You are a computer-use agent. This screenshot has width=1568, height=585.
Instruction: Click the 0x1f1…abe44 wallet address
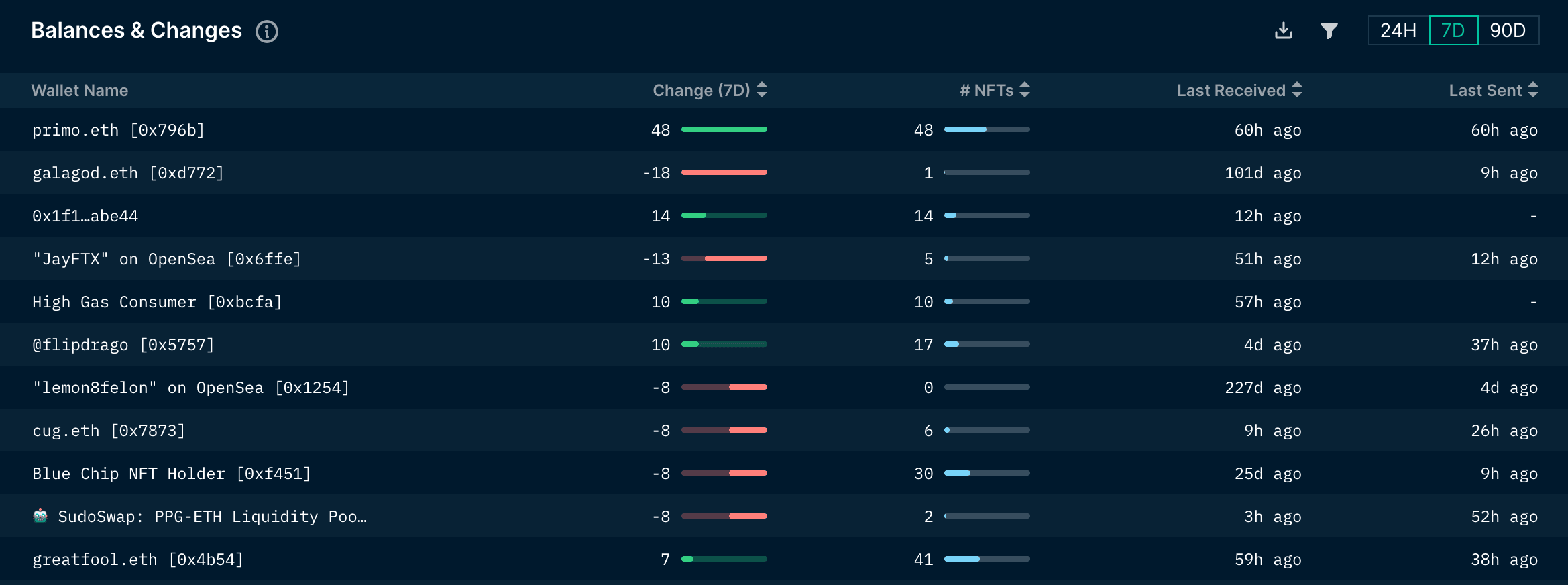pyautogui.click(x=85, y=216)
